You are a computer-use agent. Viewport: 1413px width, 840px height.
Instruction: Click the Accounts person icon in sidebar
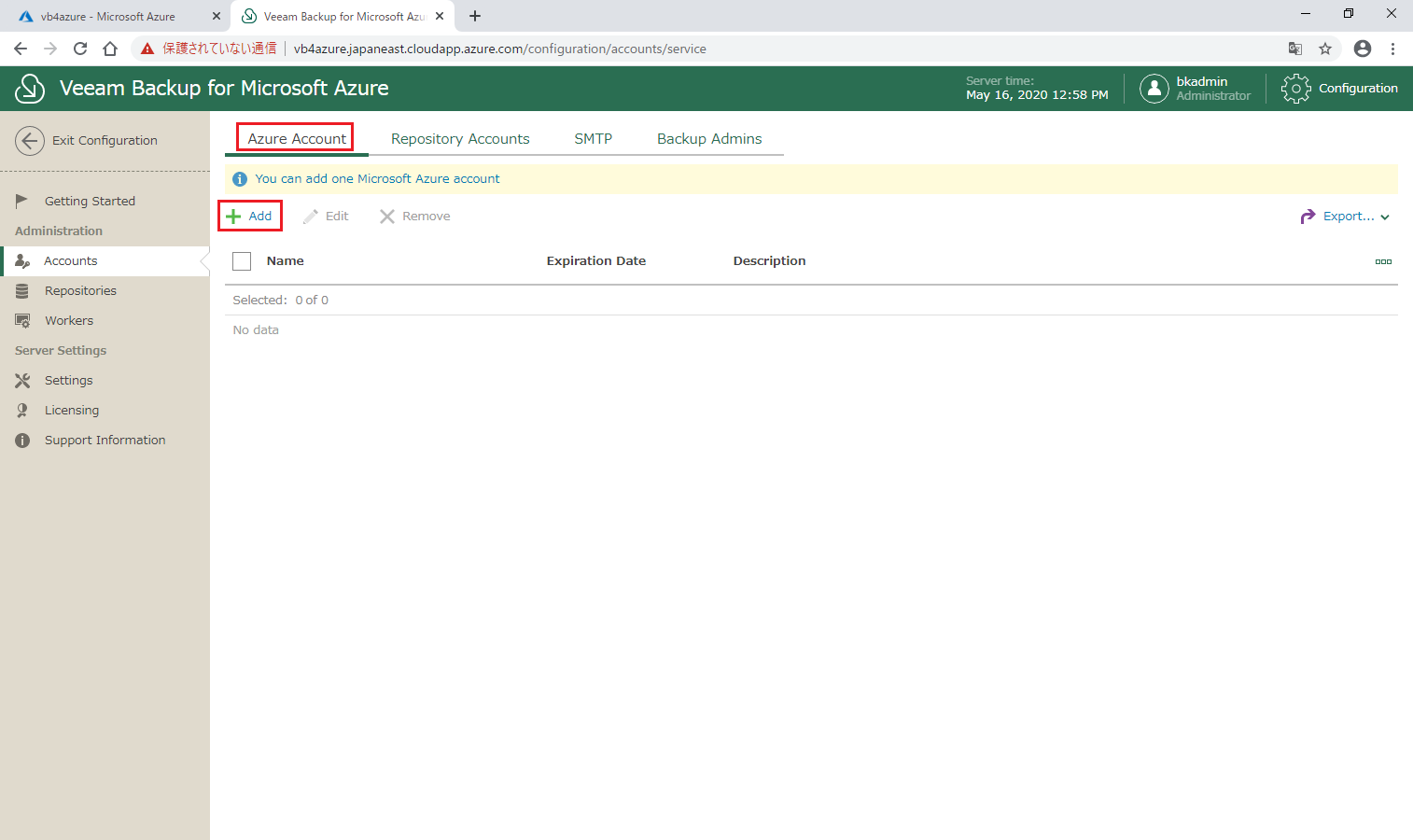click(x=22, y=261)
